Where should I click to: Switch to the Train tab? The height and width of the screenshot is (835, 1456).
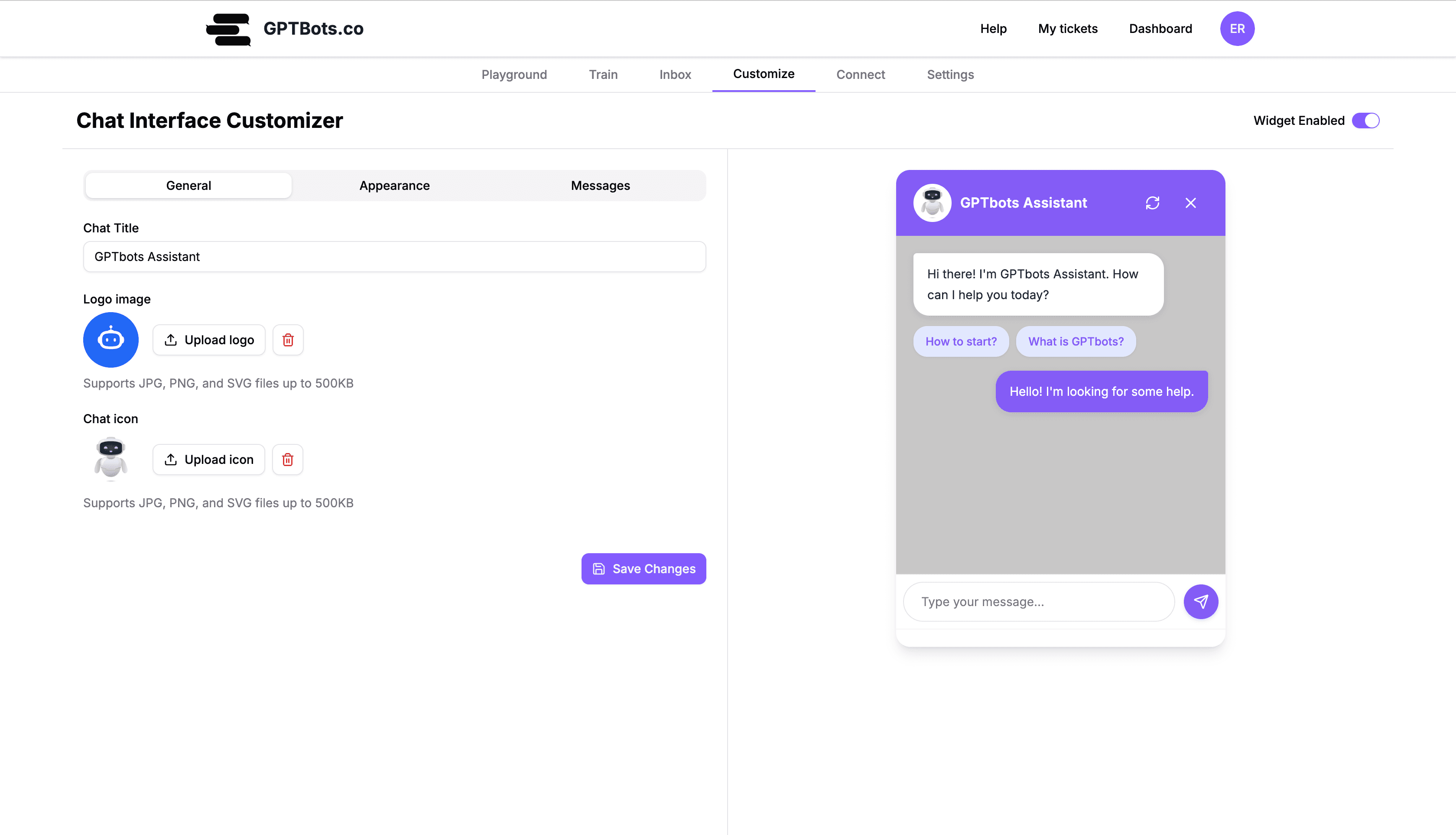click(603, 75)
